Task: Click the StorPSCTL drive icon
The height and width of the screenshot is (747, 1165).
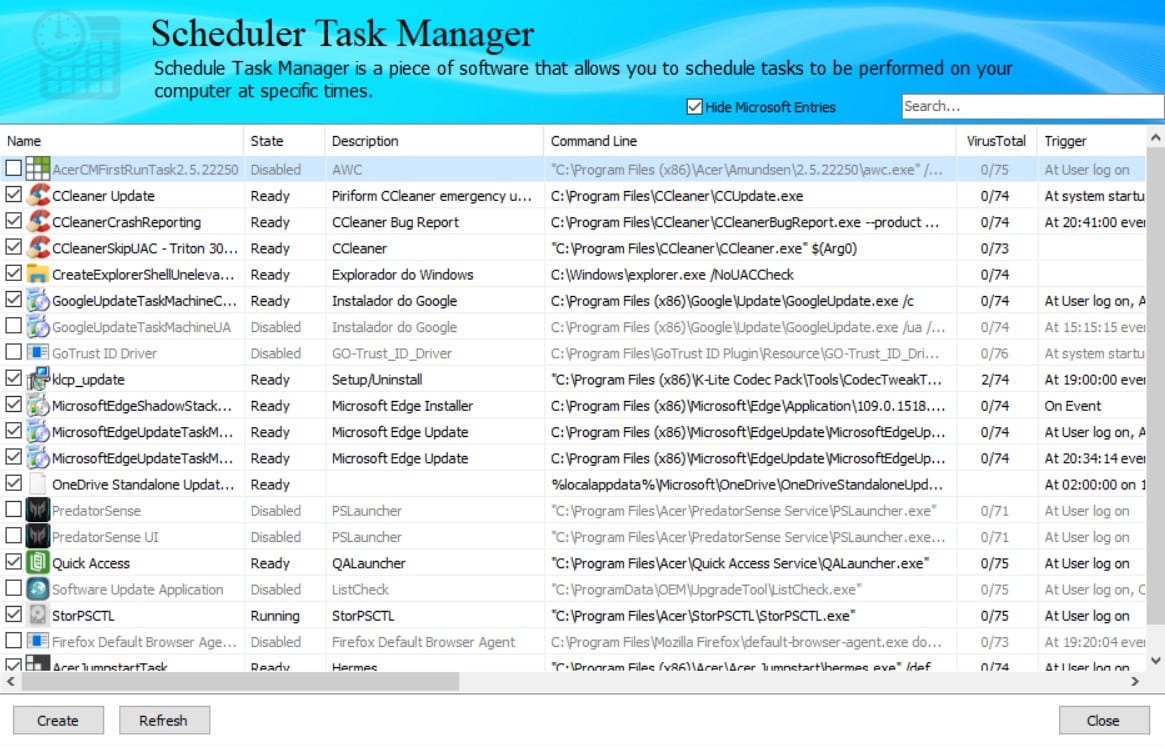Action: tap(38, 615)
